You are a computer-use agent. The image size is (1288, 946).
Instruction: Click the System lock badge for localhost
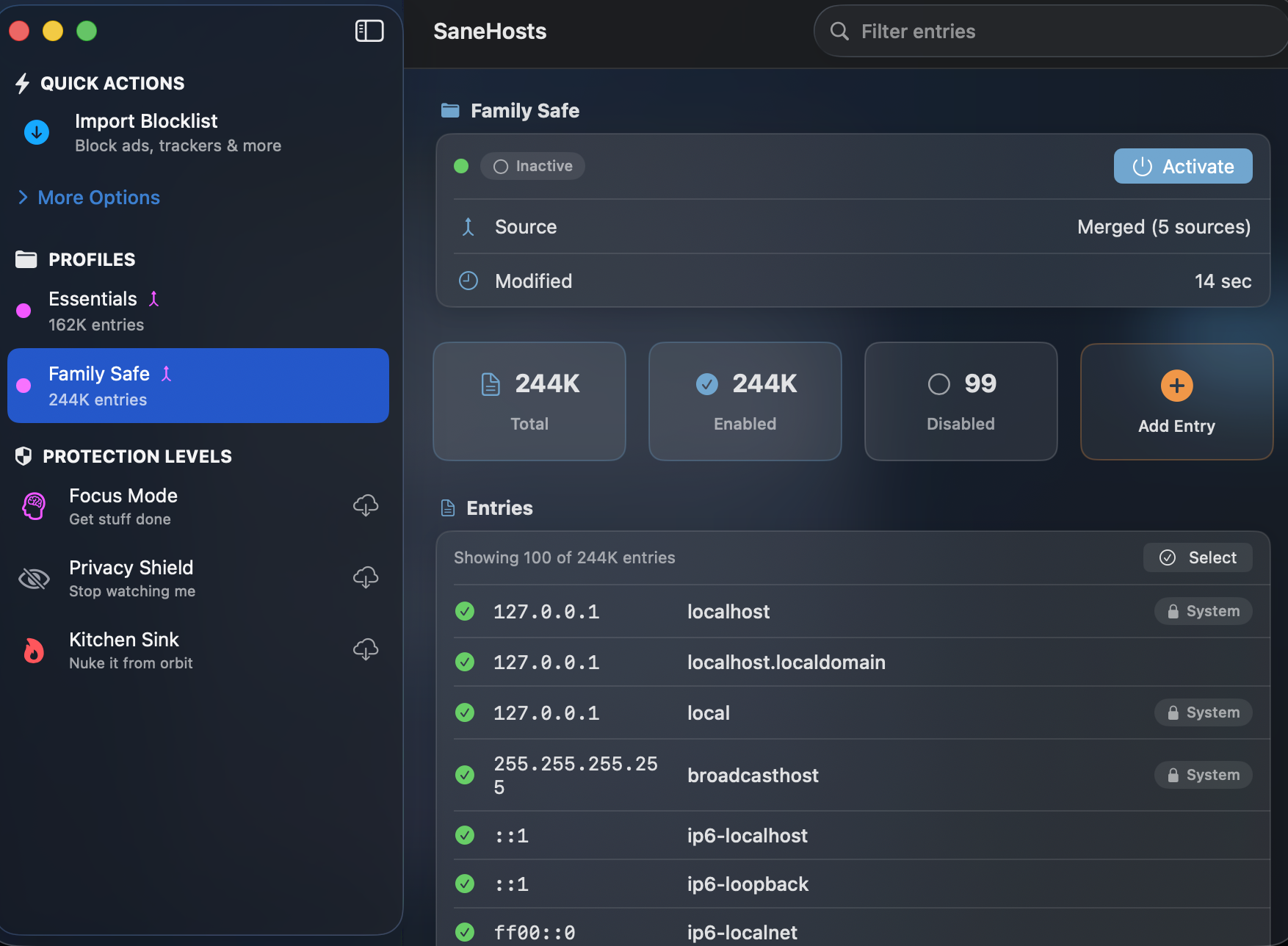1204,611
